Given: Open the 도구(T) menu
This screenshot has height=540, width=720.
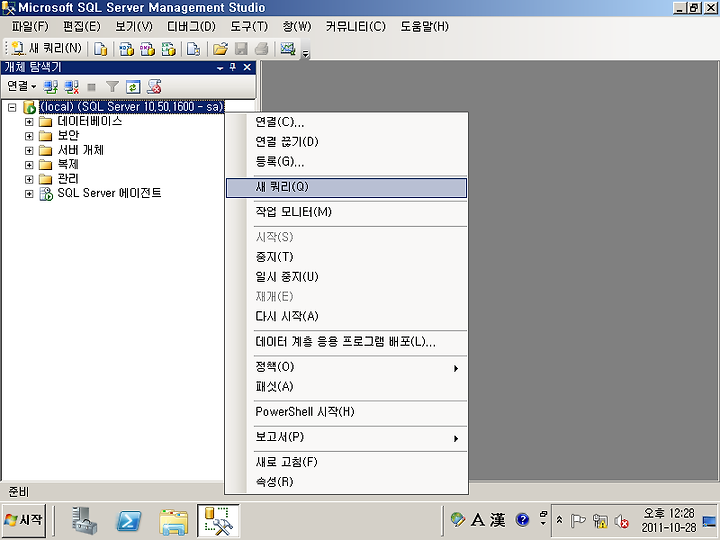Looking at the screenshot, I should 249,27.
